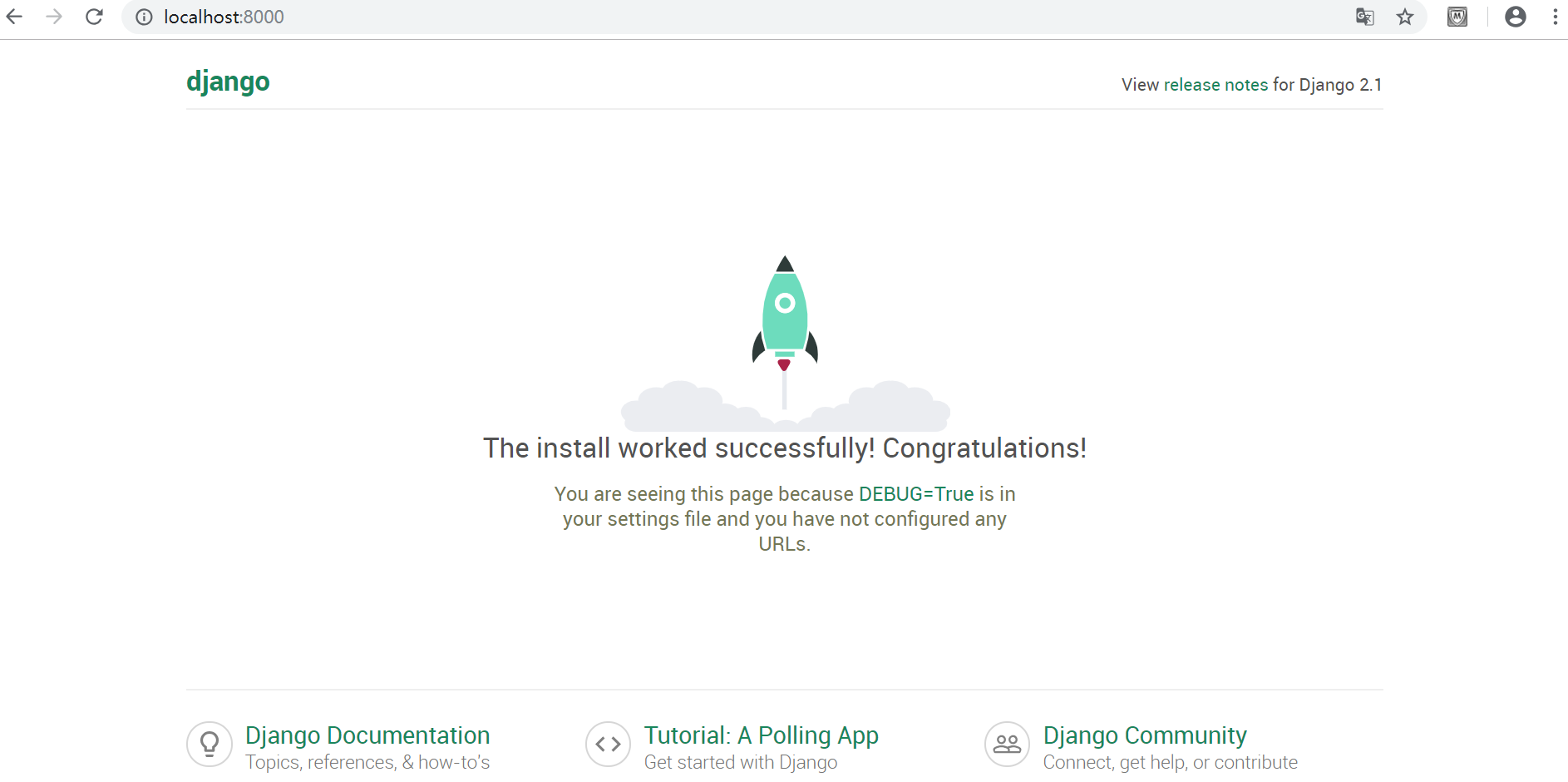This screenshot has height=782, width=1568.
Task: Click the browser extension icon near the address bar
Action: [1457, 17]
